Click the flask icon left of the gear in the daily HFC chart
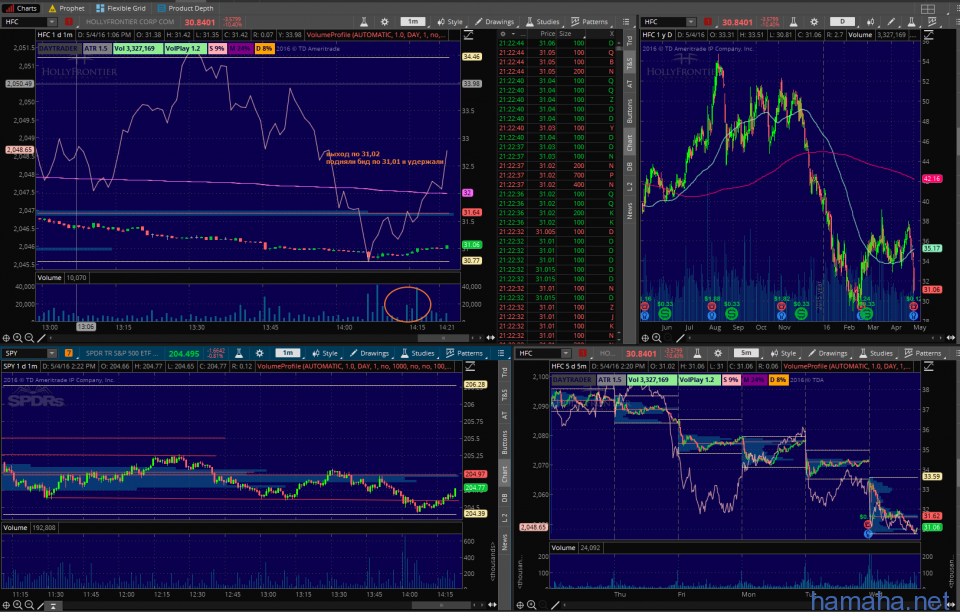The height and width of the screenshot is (612, 960). [793, 21]
